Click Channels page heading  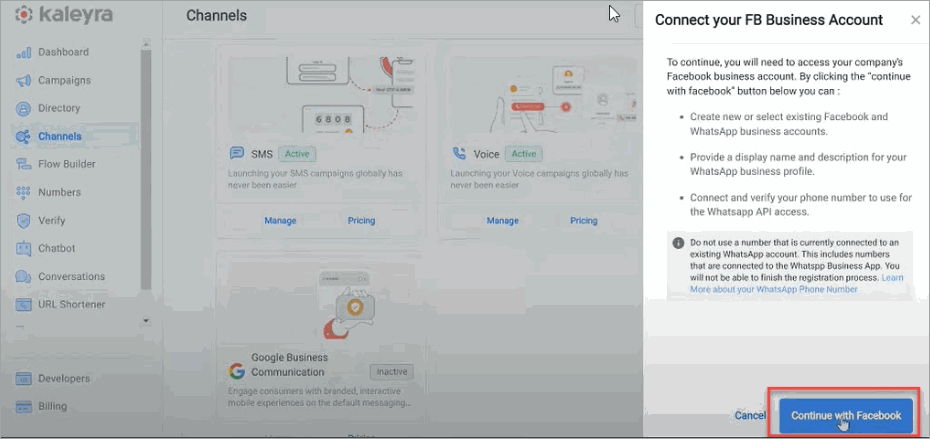coord(216,15)
